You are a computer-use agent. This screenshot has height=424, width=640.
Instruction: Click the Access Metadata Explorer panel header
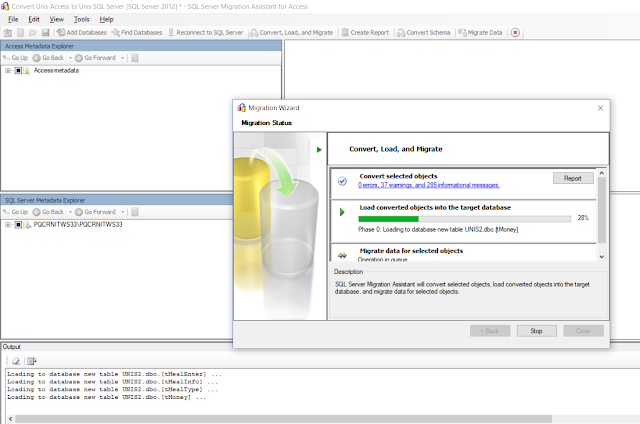[x=141, y=46]
